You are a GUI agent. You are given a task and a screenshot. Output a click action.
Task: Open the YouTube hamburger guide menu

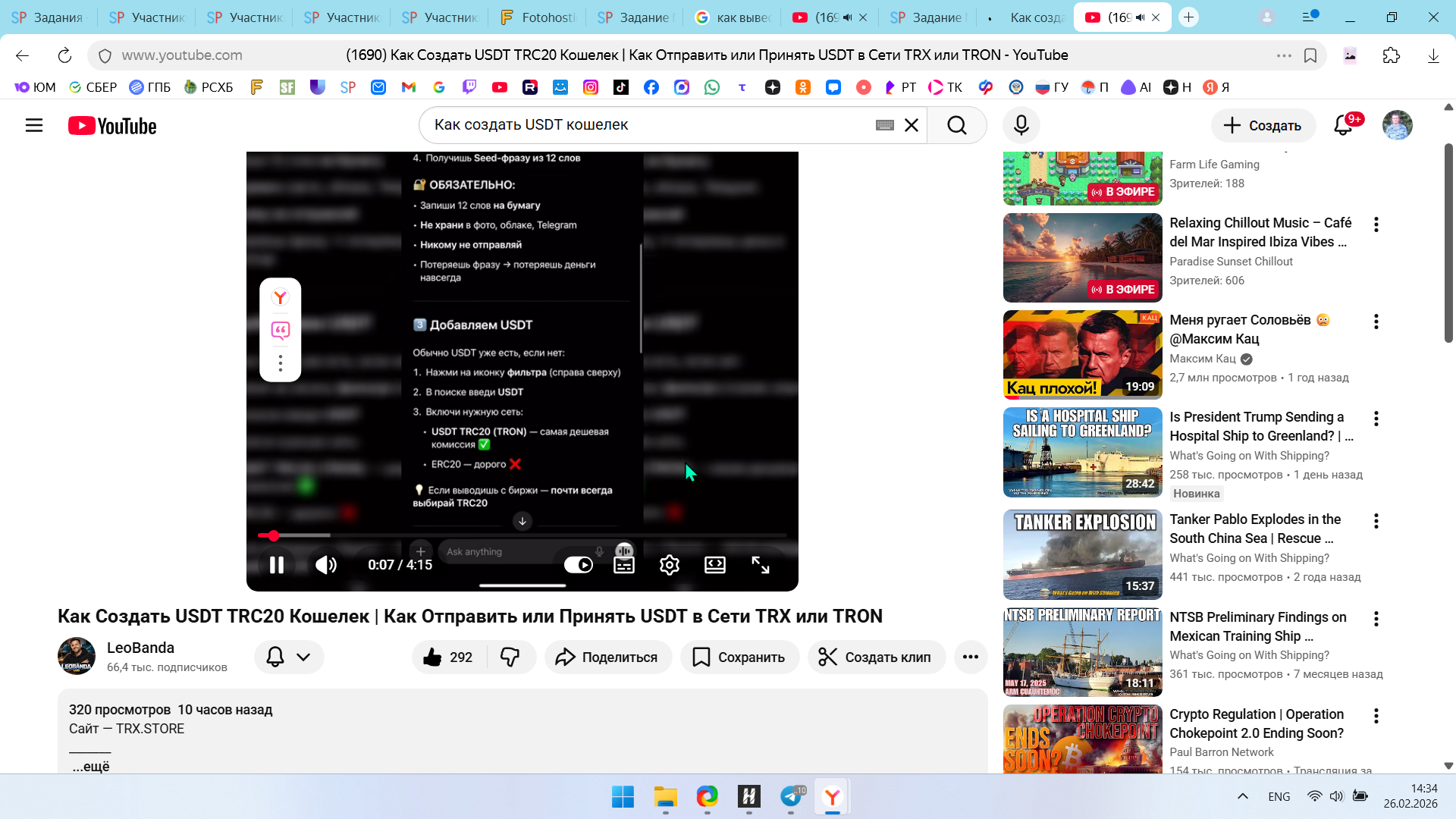pyautogui.click(x=34, y=125)
